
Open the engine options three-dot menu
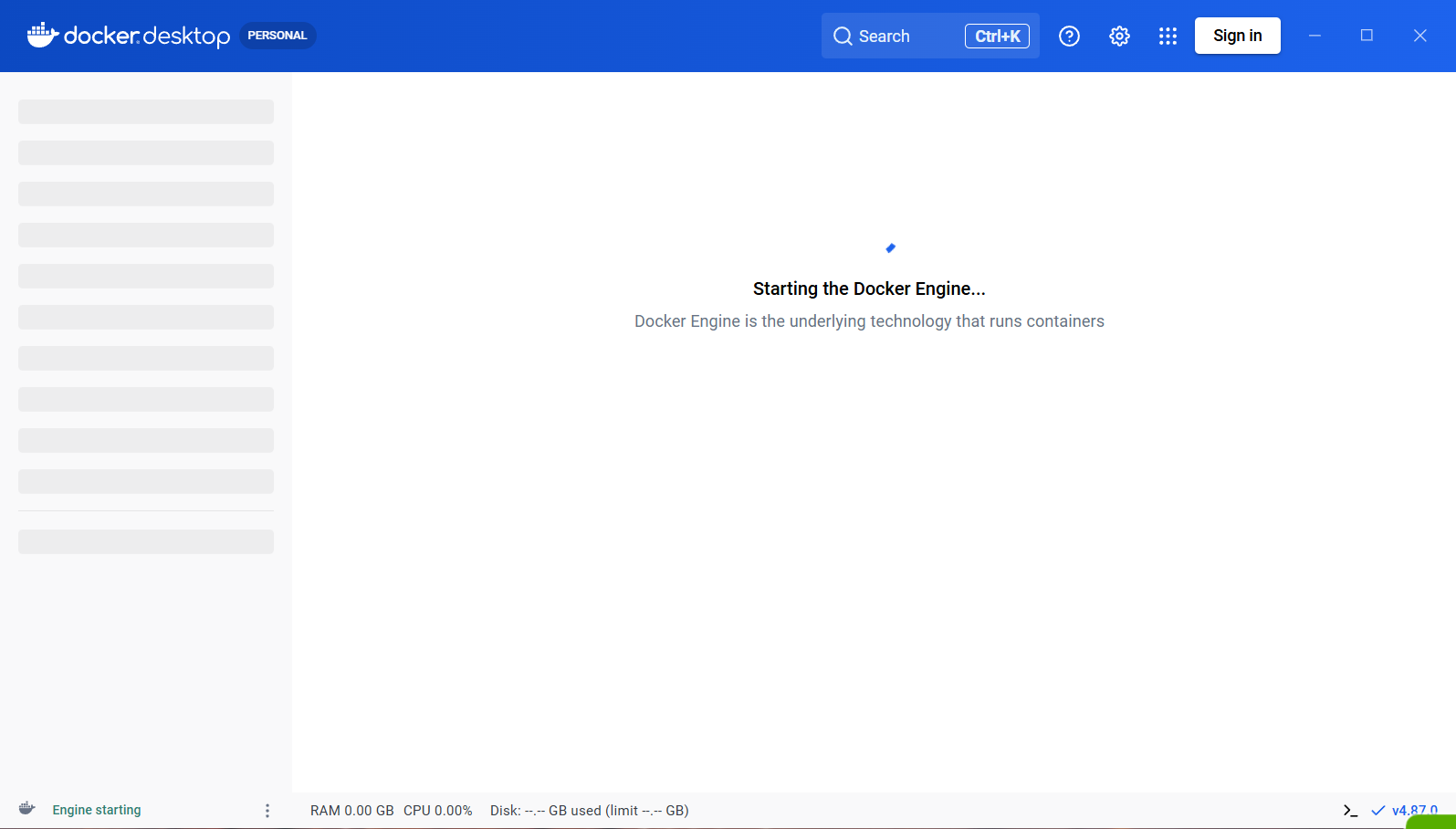267,811
